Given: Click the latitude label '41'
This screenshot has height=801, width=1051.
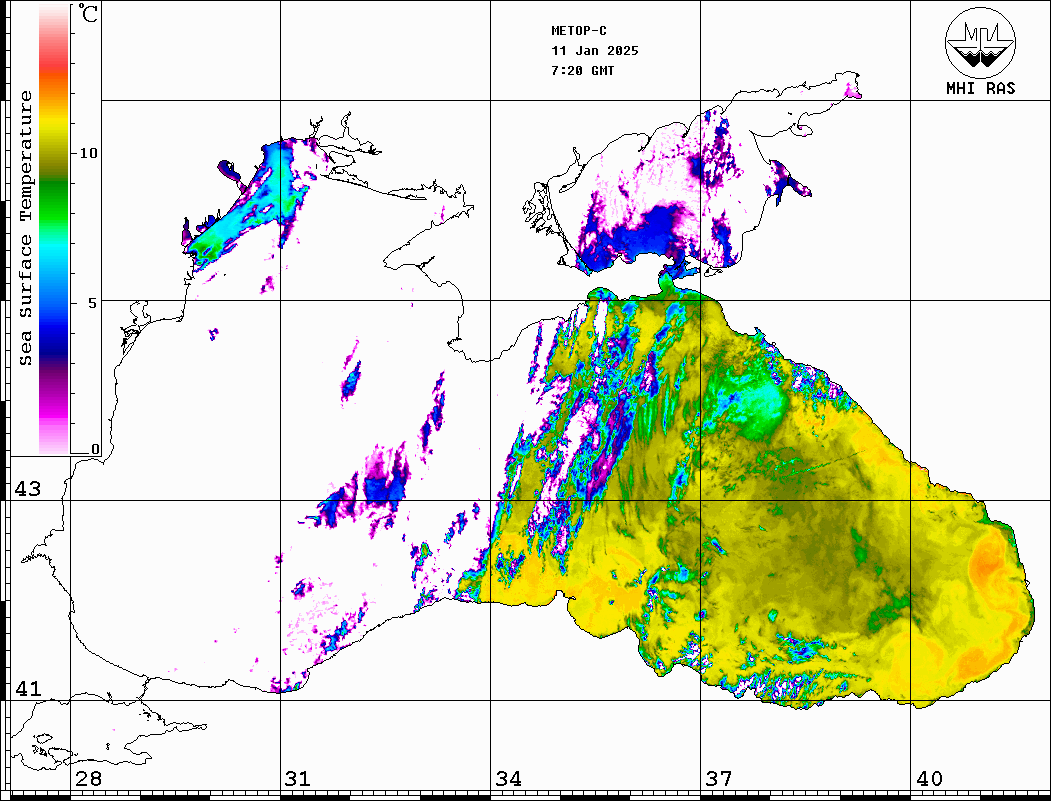Looking at the screenshot, I should coord(27,689).
